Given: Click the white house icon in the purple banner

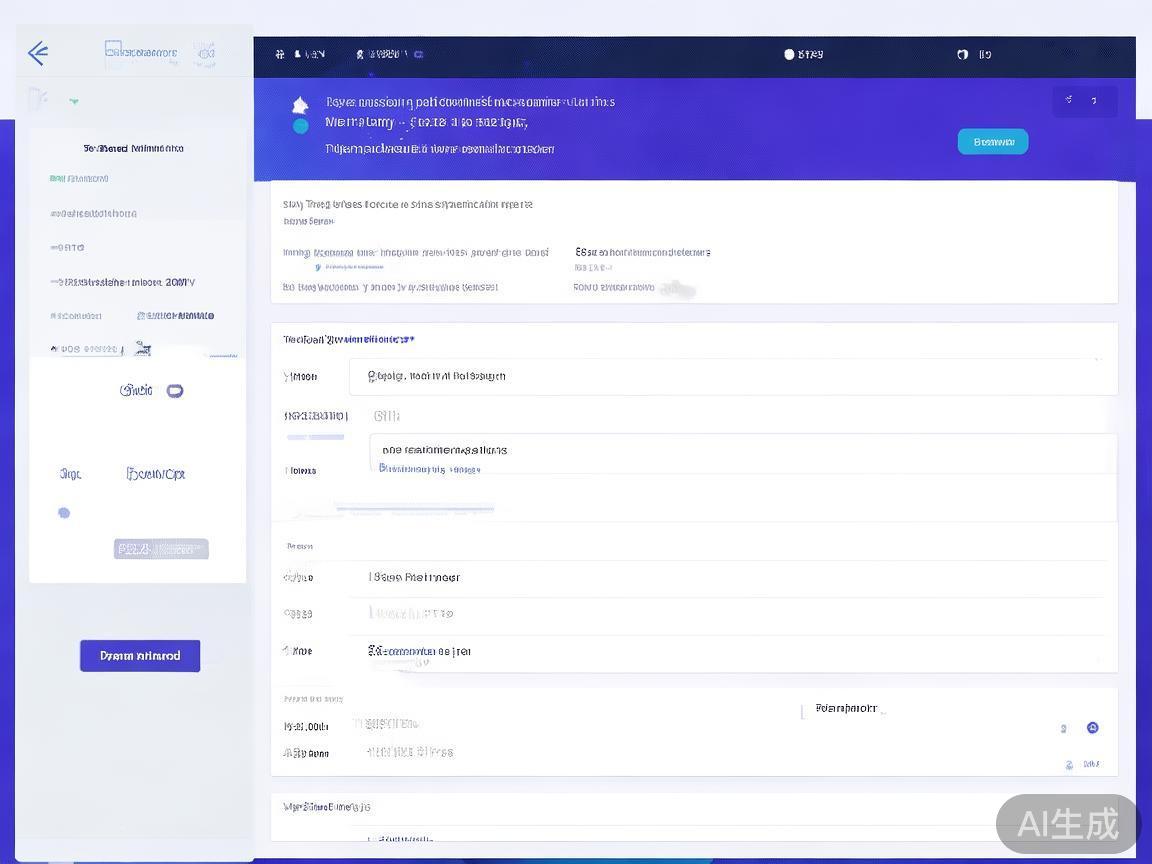Looking at the screenshot, I should click(x=300, y=105).
